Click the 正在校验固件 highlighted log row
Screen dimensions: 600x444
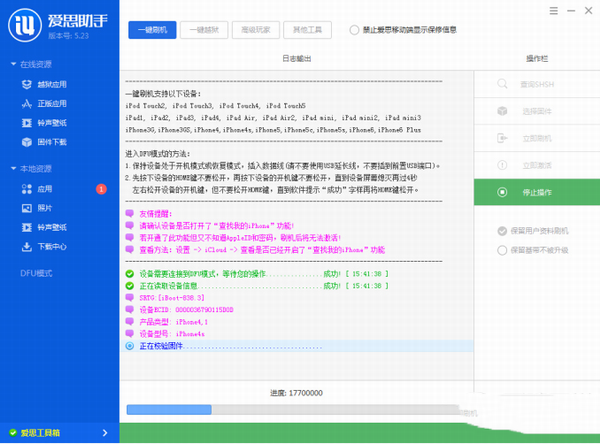[297, 346]
